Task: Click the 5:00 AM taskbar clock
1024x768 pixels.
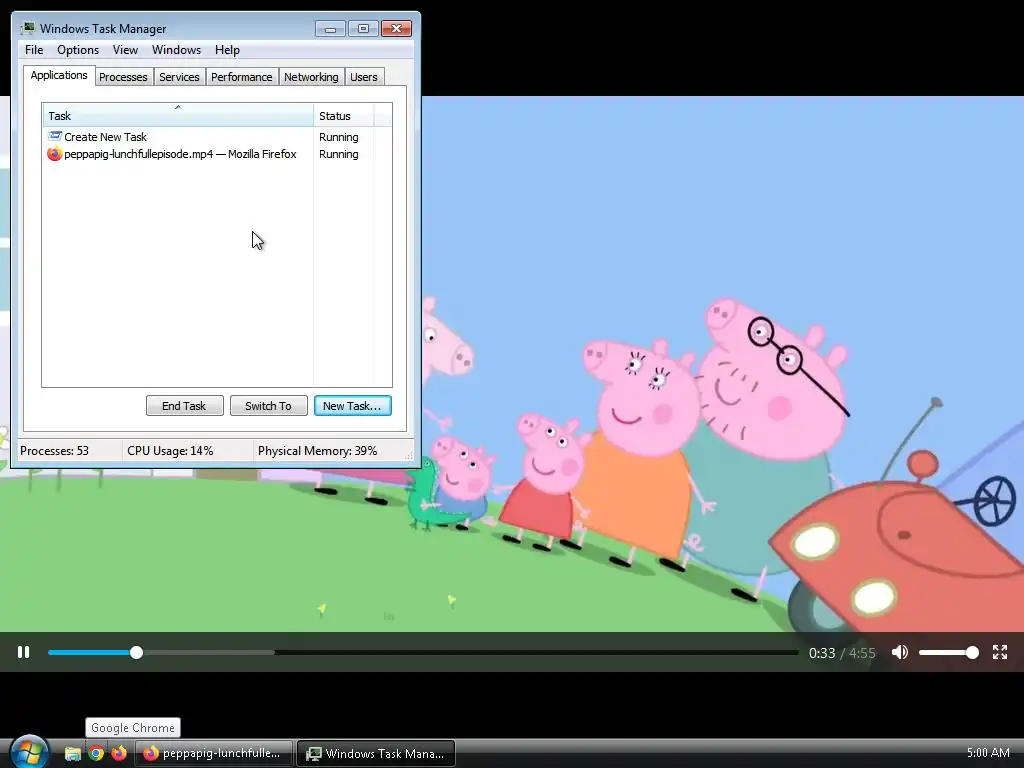Action: [987, 753]
